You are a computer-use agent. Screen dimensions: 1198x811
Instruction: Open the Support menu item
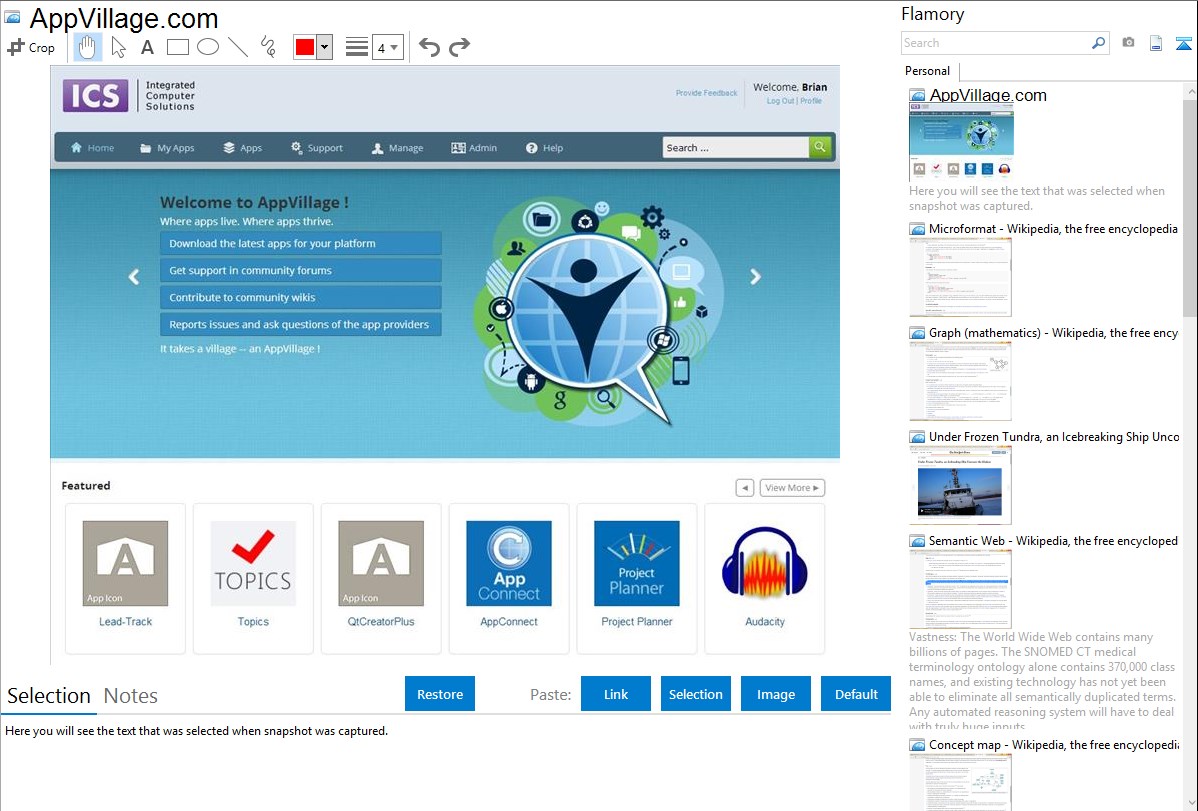click(316, 148)
